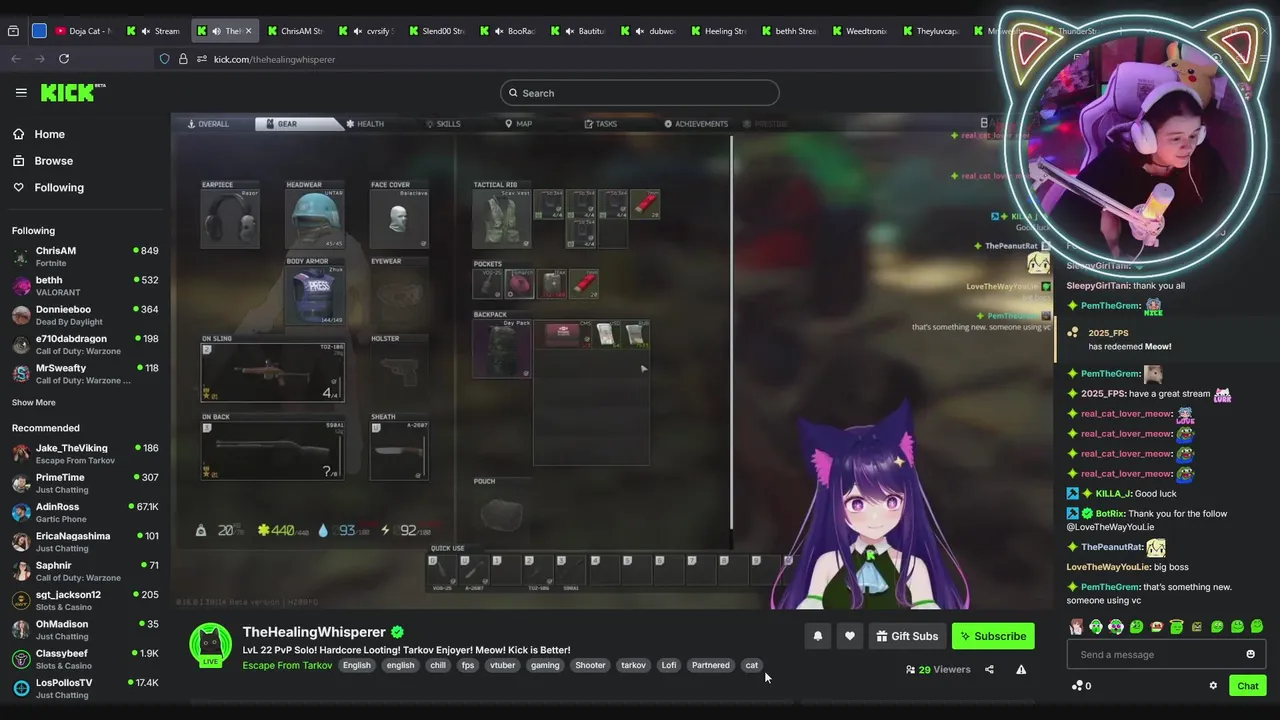This screenshot has width=1280, height=720.
Task: Click the Partnered tag
Action: point(711,665)
